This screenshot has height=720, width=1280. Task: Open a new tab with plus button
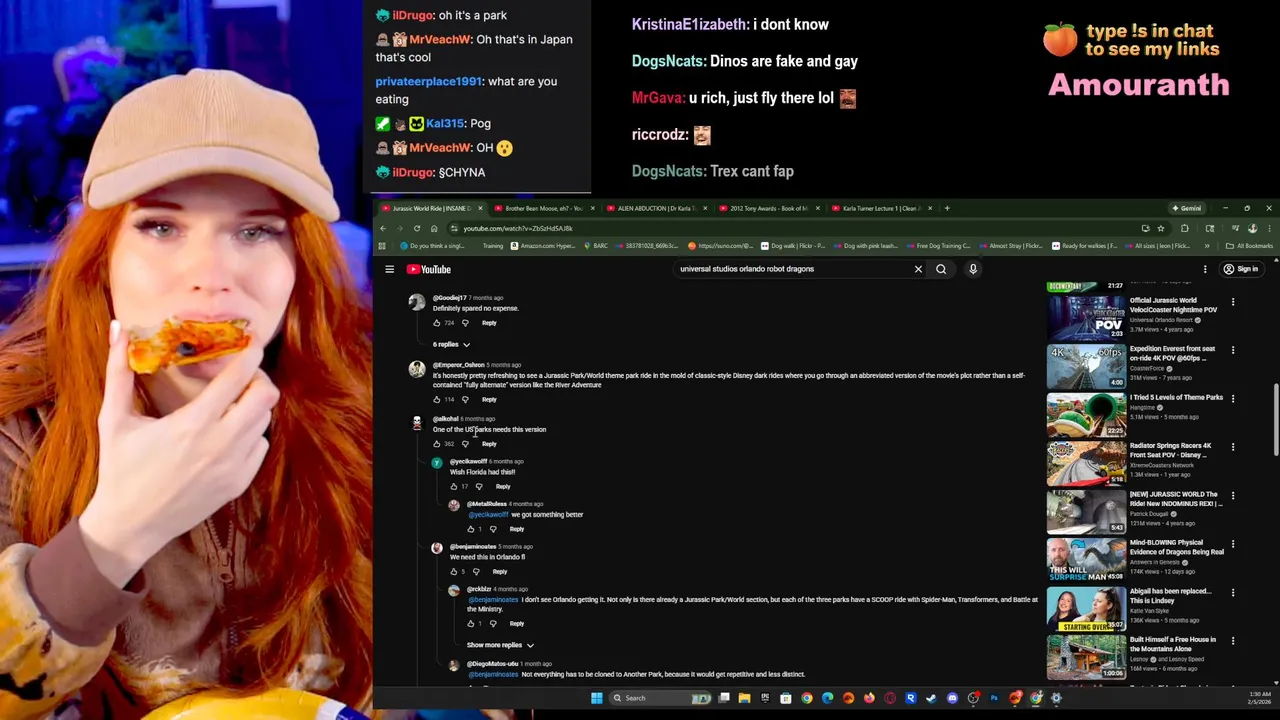point(947,208)
